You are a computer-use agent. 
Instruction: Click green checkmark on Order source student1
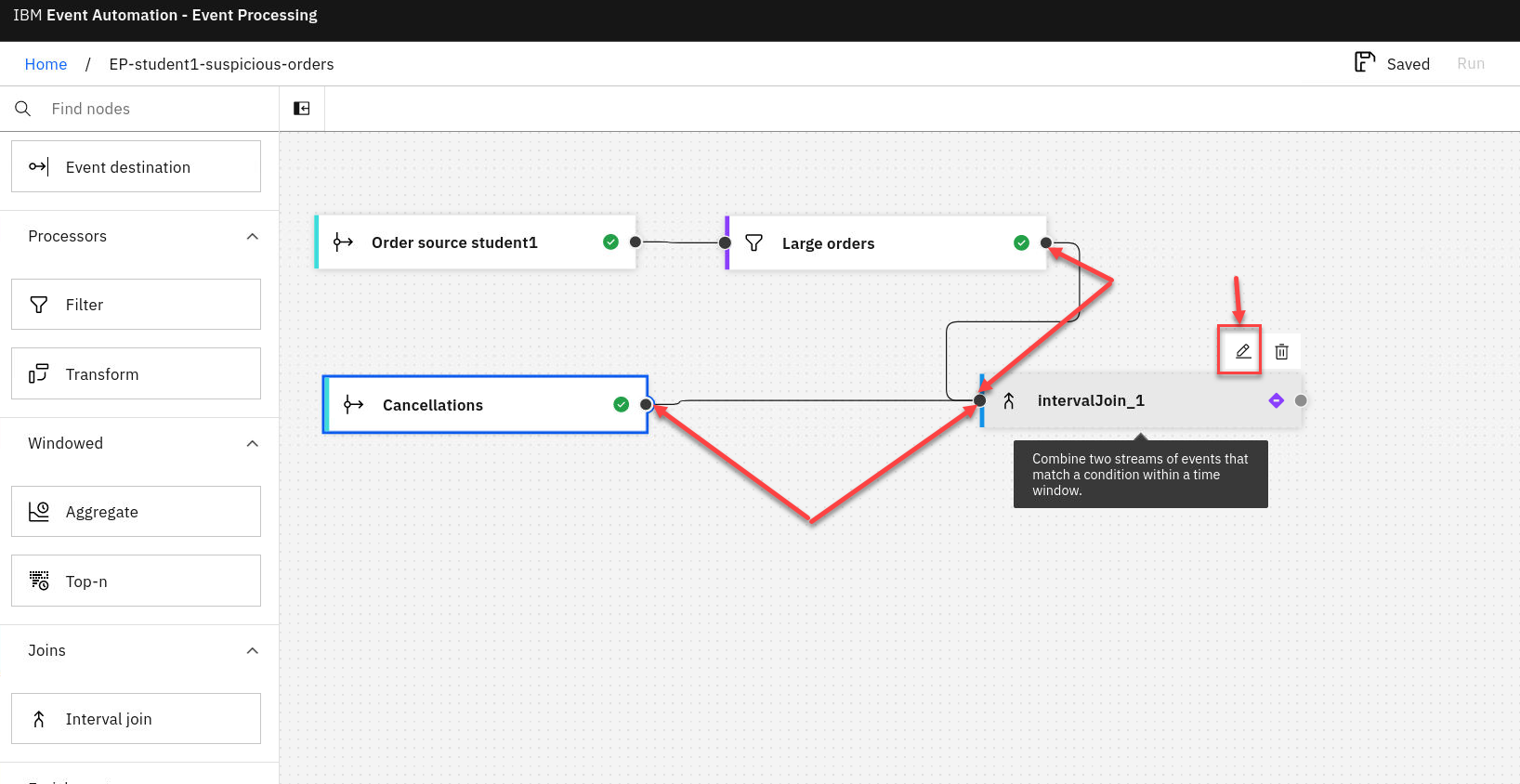pos(610,242)
